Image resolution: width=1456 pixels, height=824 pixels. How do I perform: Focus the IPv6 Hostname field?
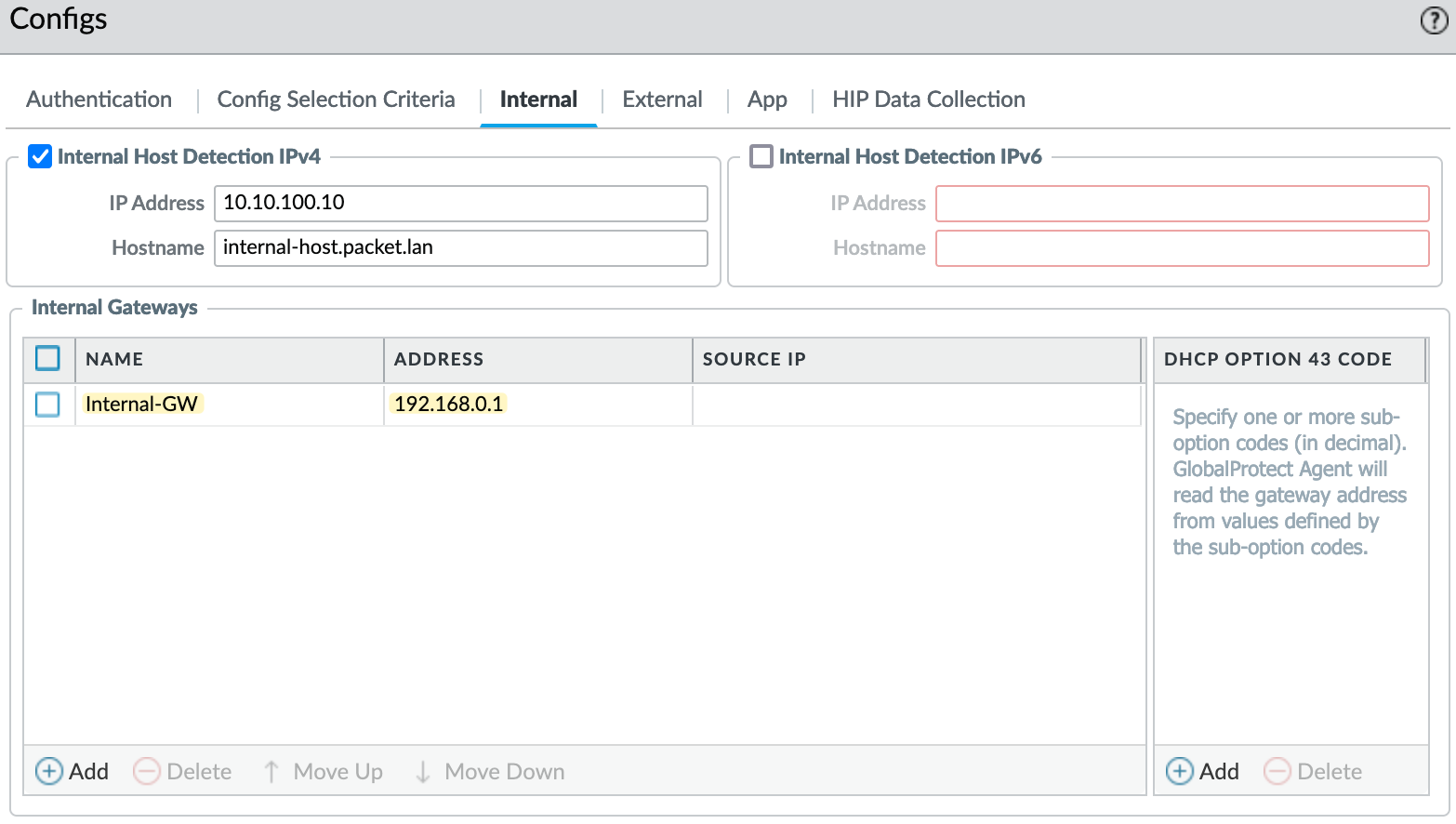(1182, 248)
